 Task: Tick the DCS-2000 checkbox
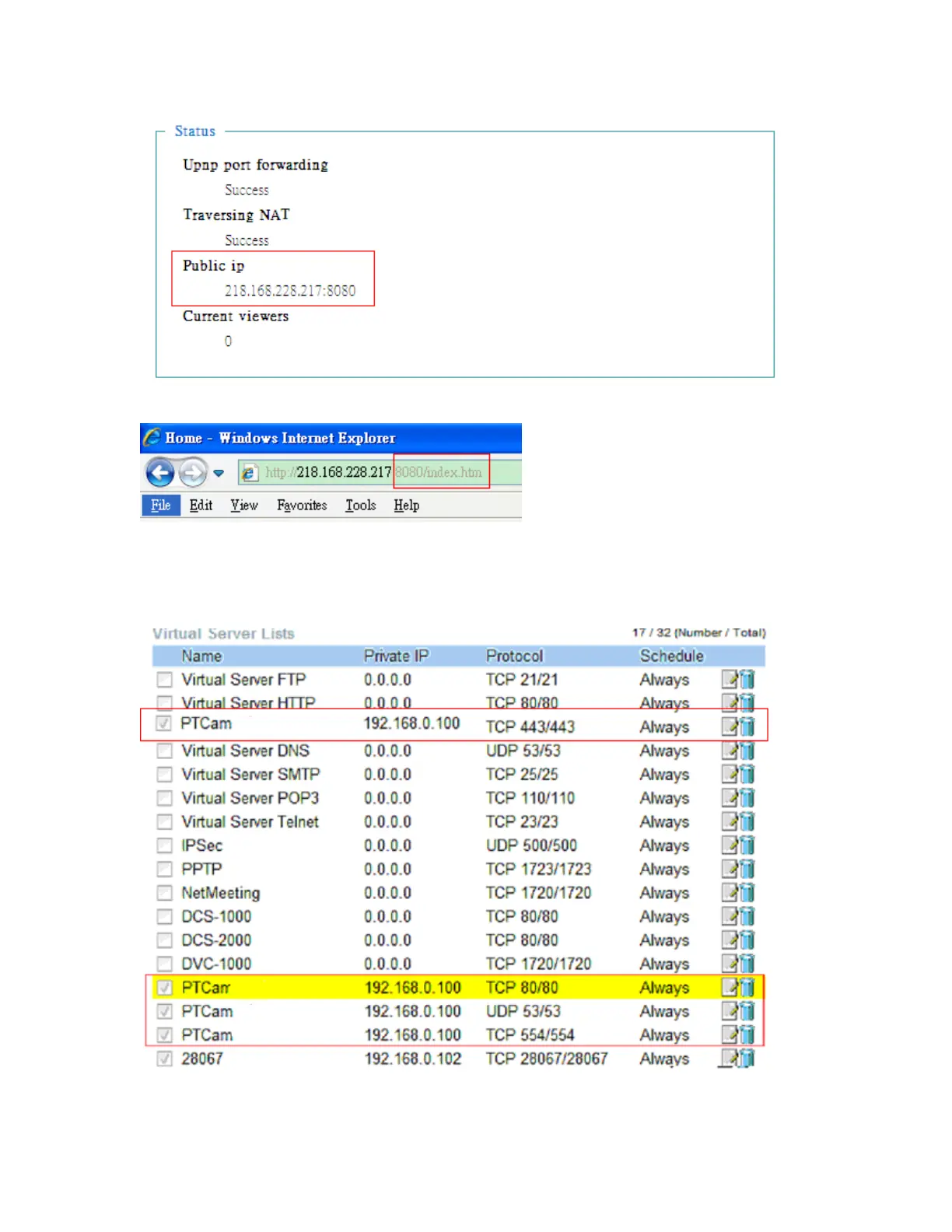164,940
